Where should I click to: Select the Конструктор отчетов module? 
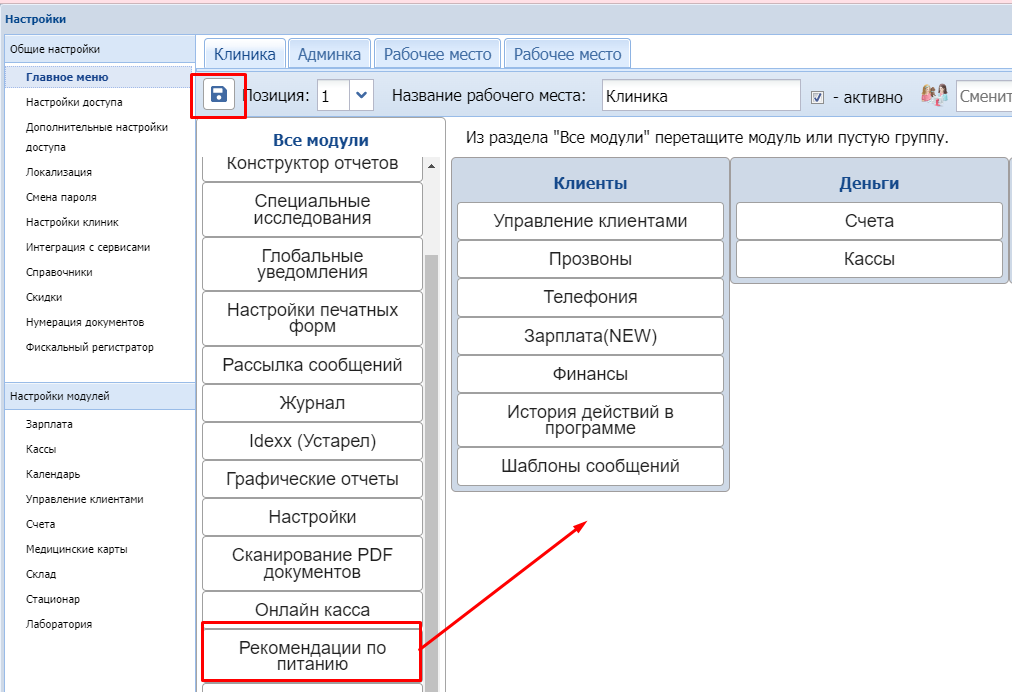click(312, 167)
